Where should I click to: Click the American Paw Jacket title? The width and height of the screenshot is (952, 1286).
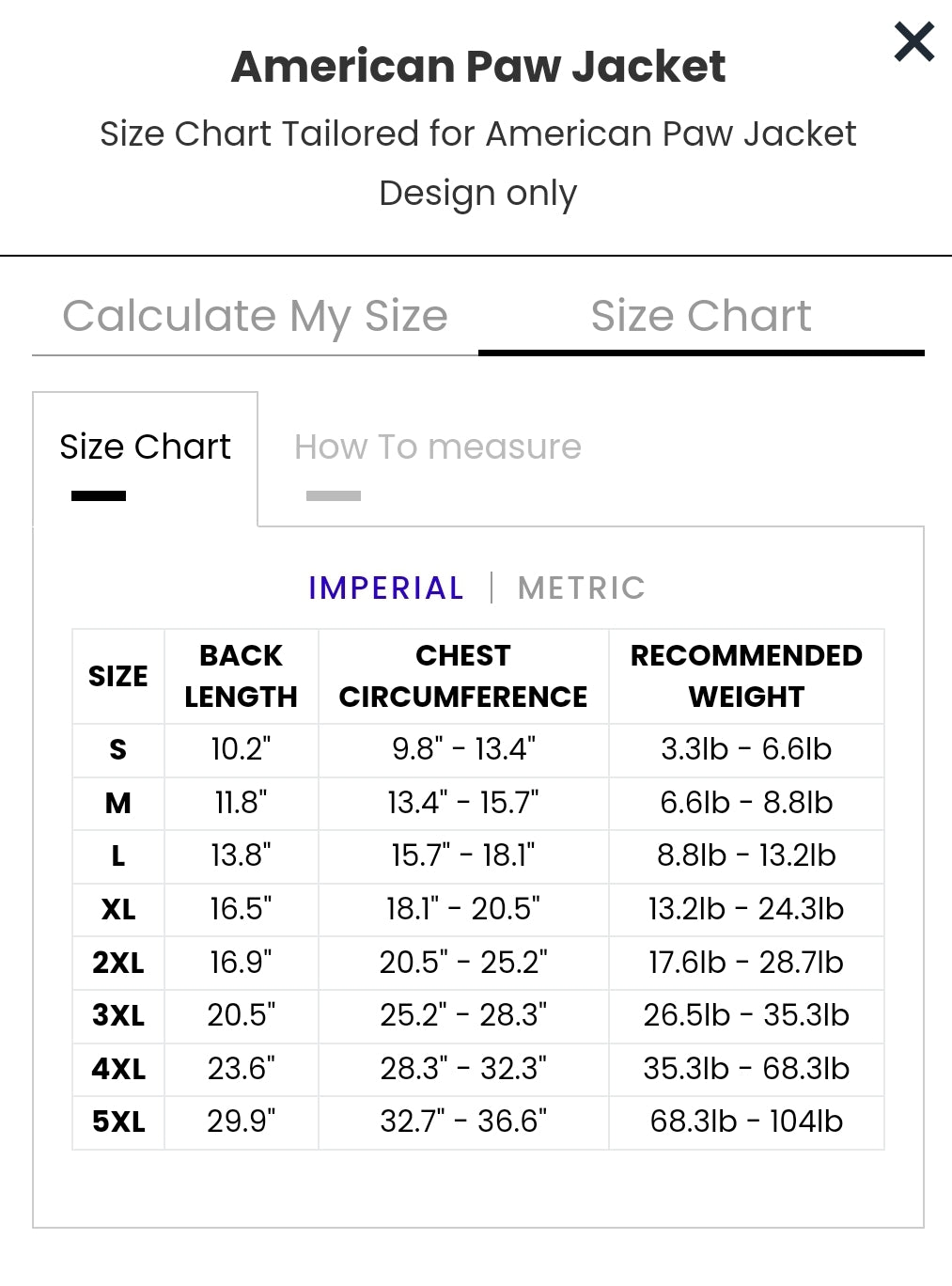pos(478,67)
